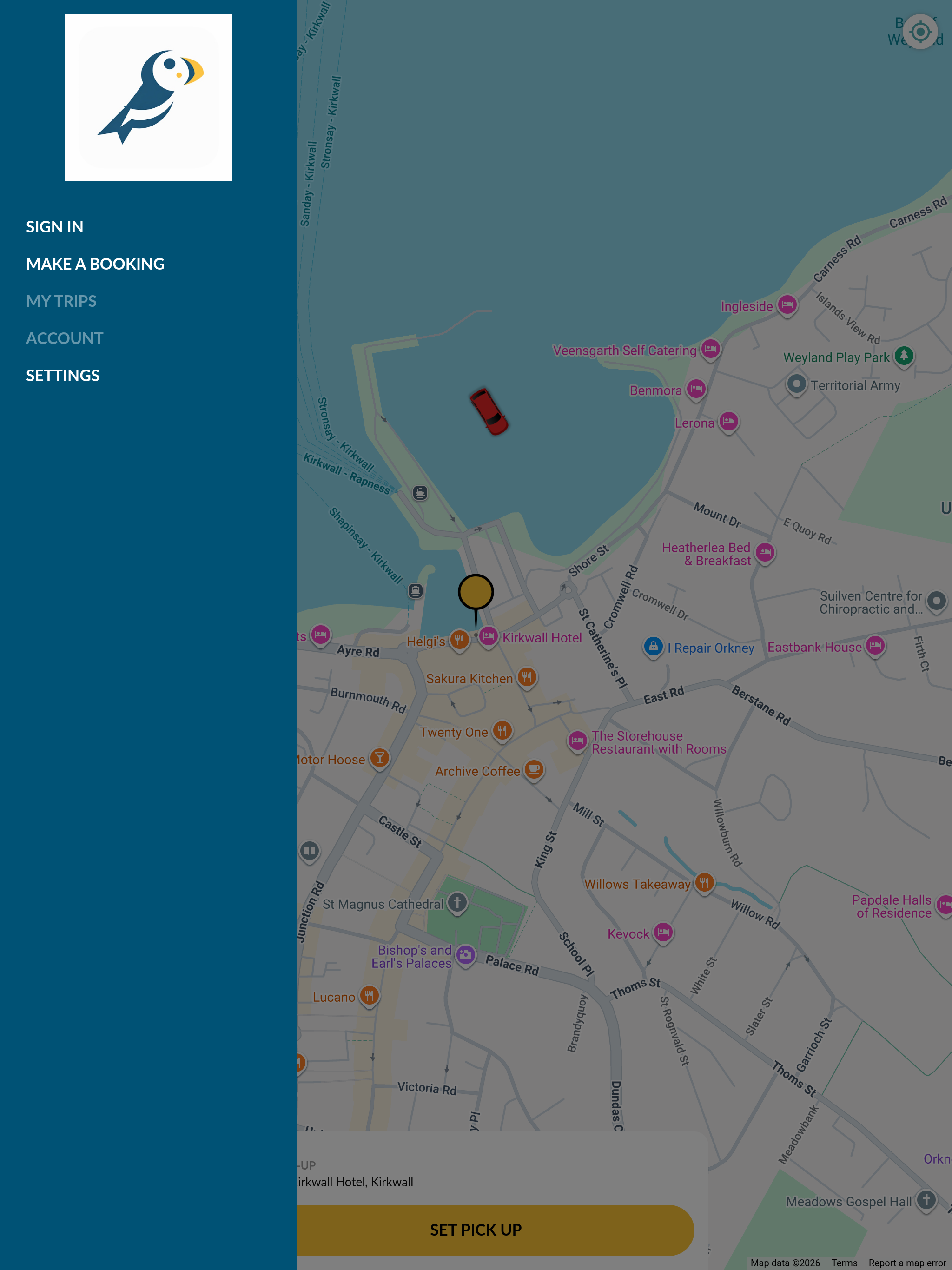Click Territorial Army marker icon
Viewport: 952px width, 1270px height.
796,384
